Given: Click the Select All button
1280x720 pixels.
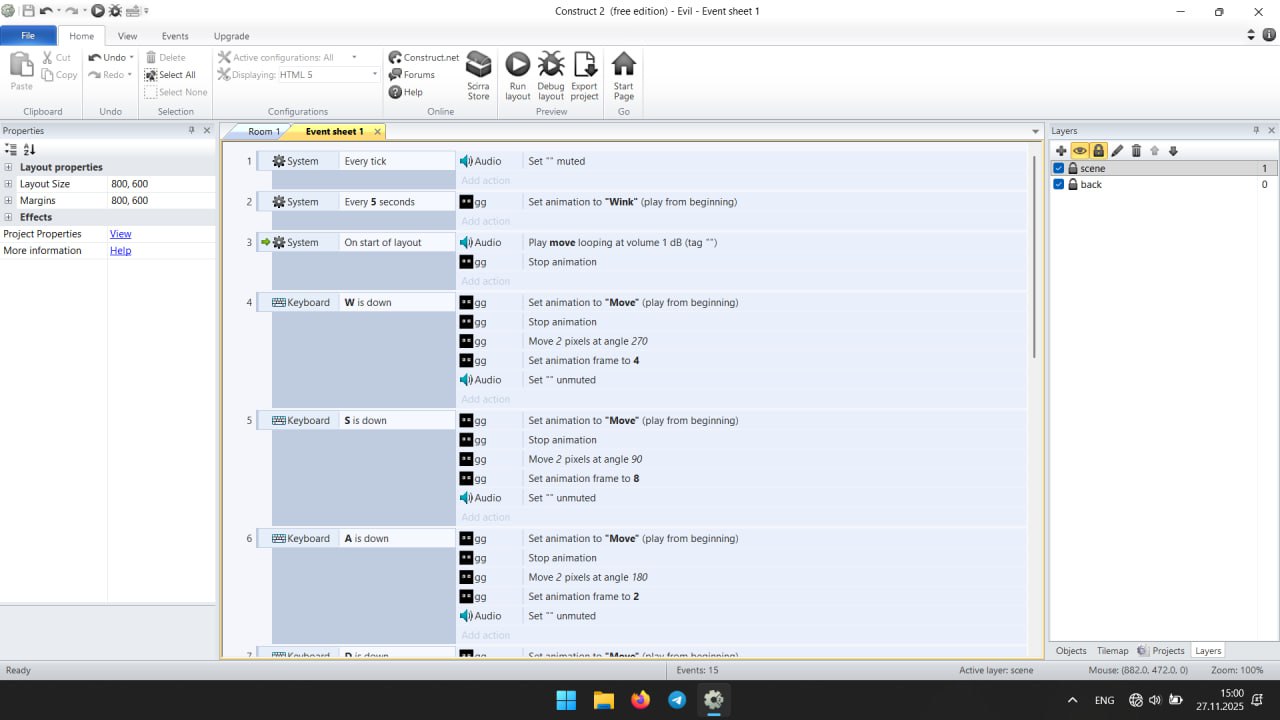Looking at the screenshot, I should (170, 75).
